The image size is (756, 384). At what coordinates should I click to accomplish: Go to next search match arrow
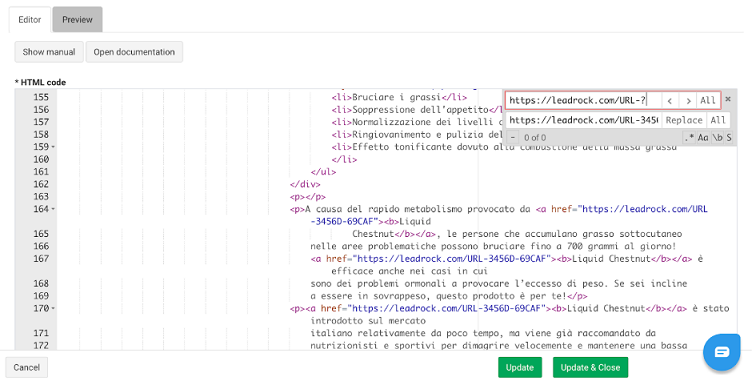click(688, 100)
